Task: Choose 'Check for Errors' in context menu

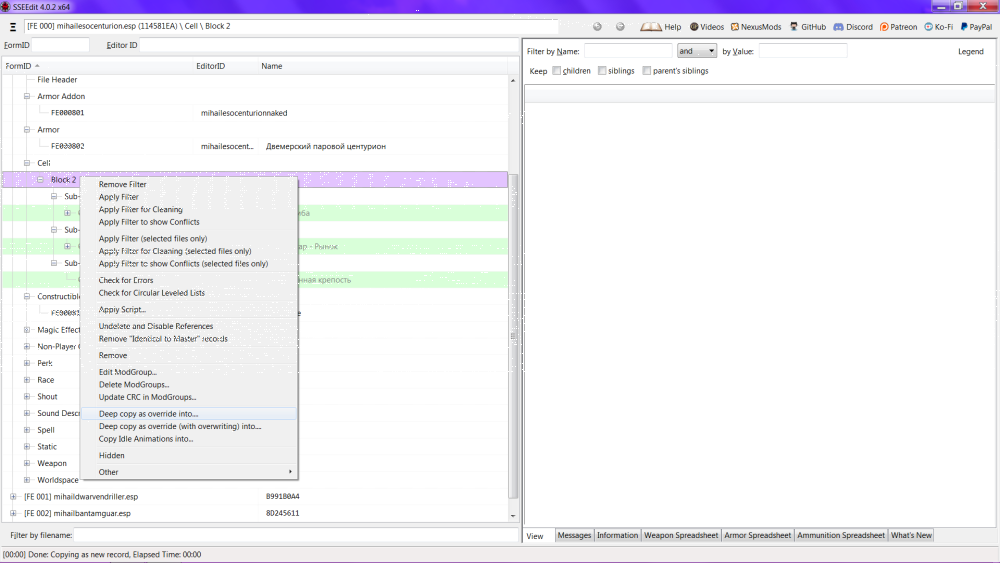Action: (x=126, y=280)
